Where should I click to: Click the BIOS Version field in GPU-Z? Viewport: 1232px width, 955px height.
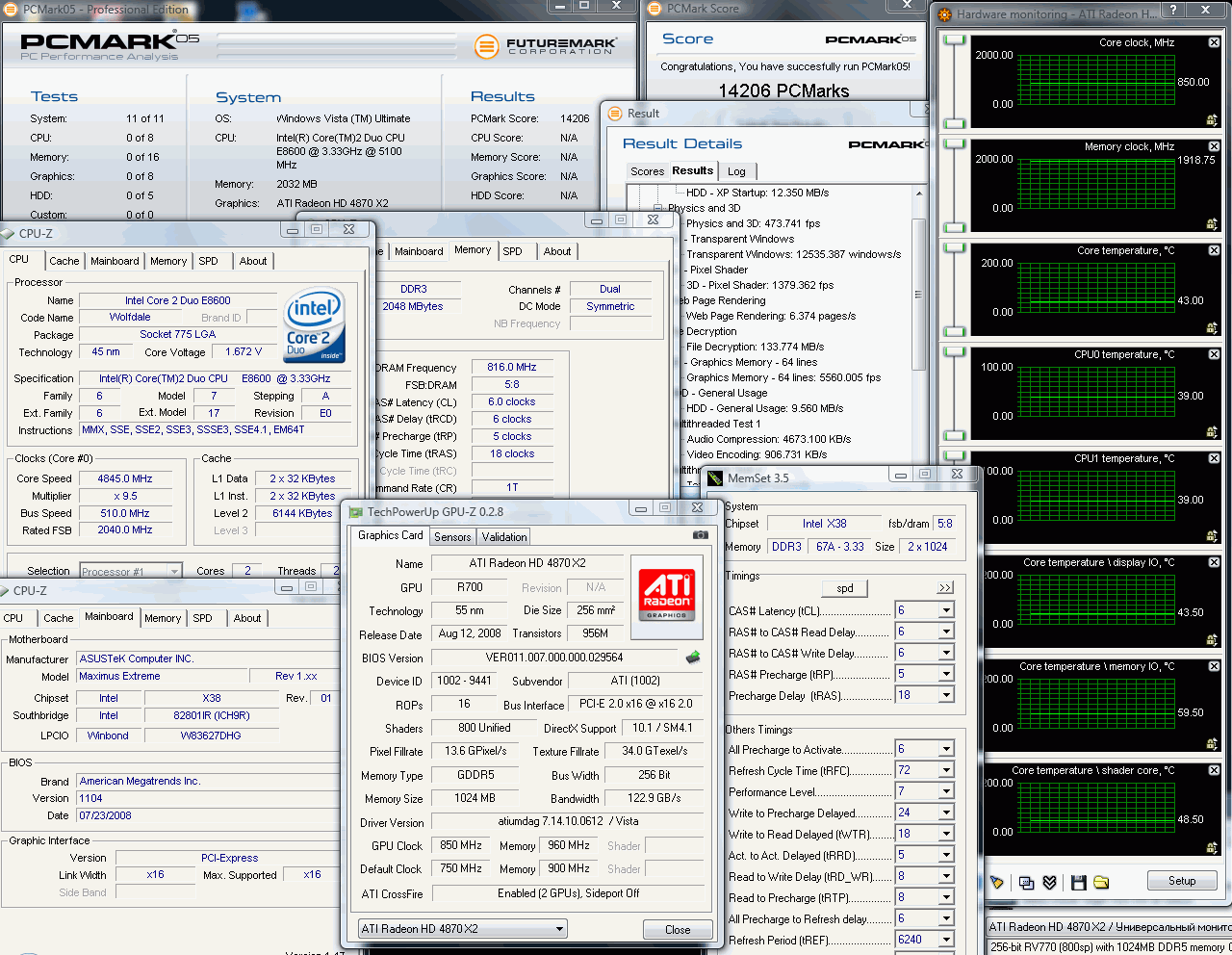click(x=554, y=658)
